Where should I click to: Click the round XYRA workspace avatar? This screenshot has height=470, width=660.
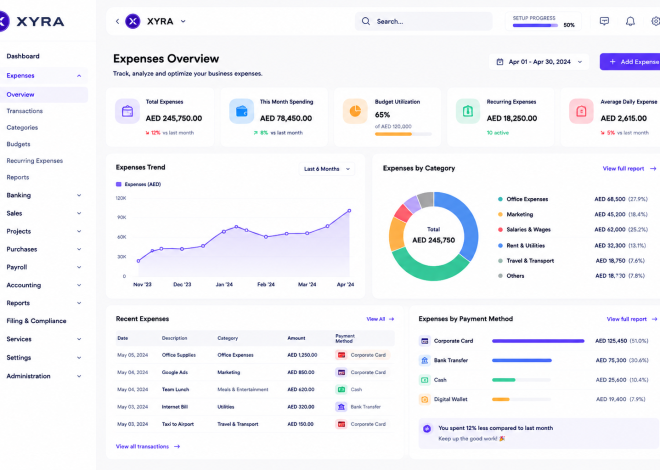(x=133, y=21)
